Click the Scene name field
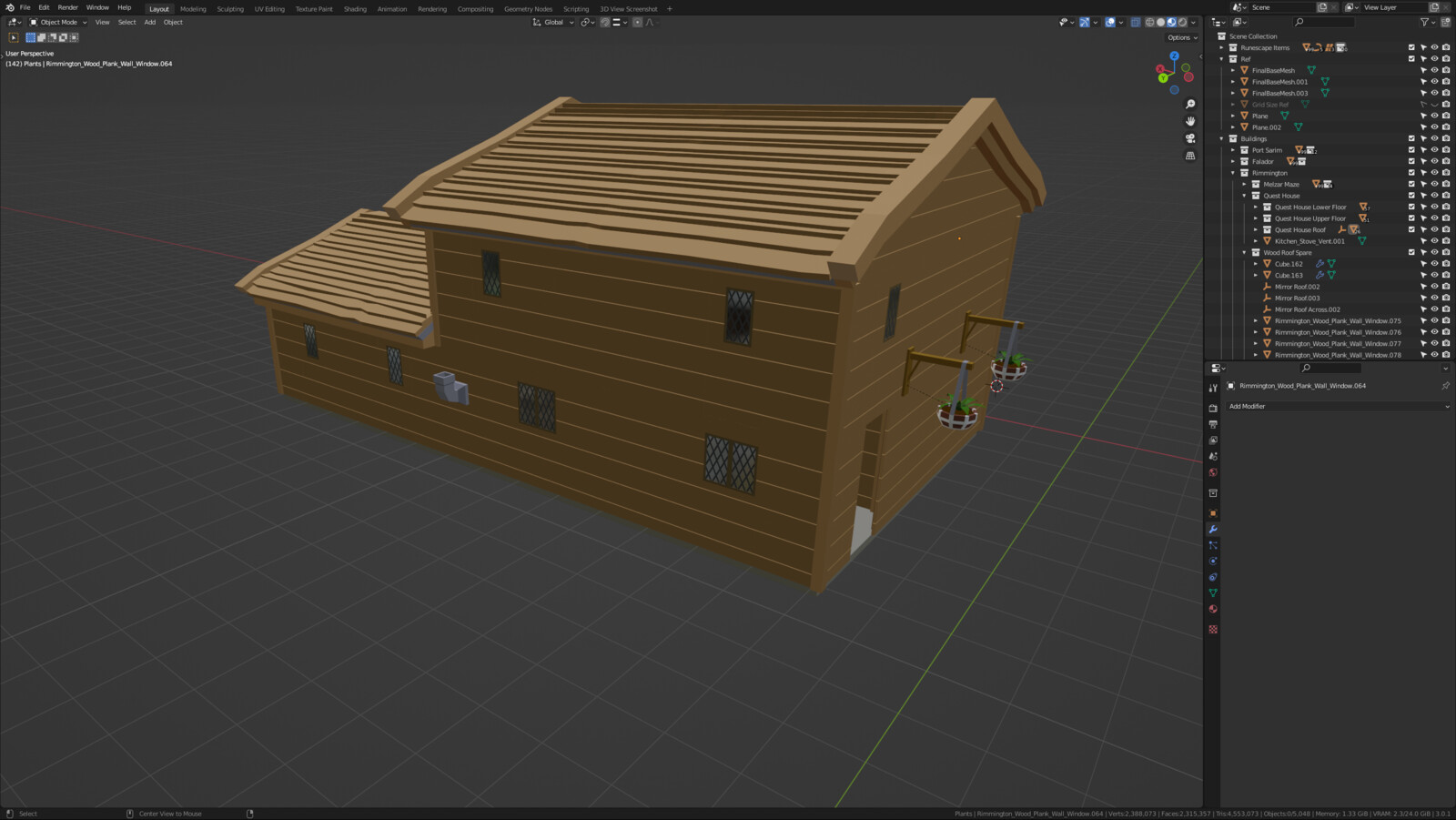 tap(1281, 7)
